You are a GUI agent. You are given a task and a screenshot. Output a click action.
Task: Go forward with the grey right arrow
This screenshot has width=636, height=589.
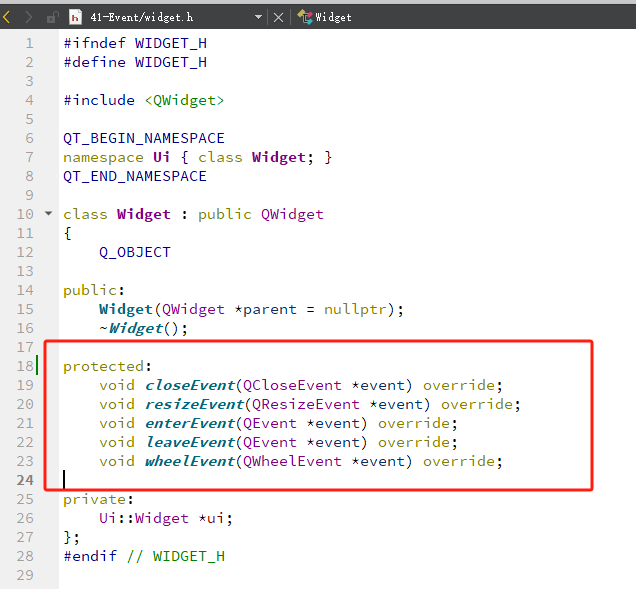[28, 17]
